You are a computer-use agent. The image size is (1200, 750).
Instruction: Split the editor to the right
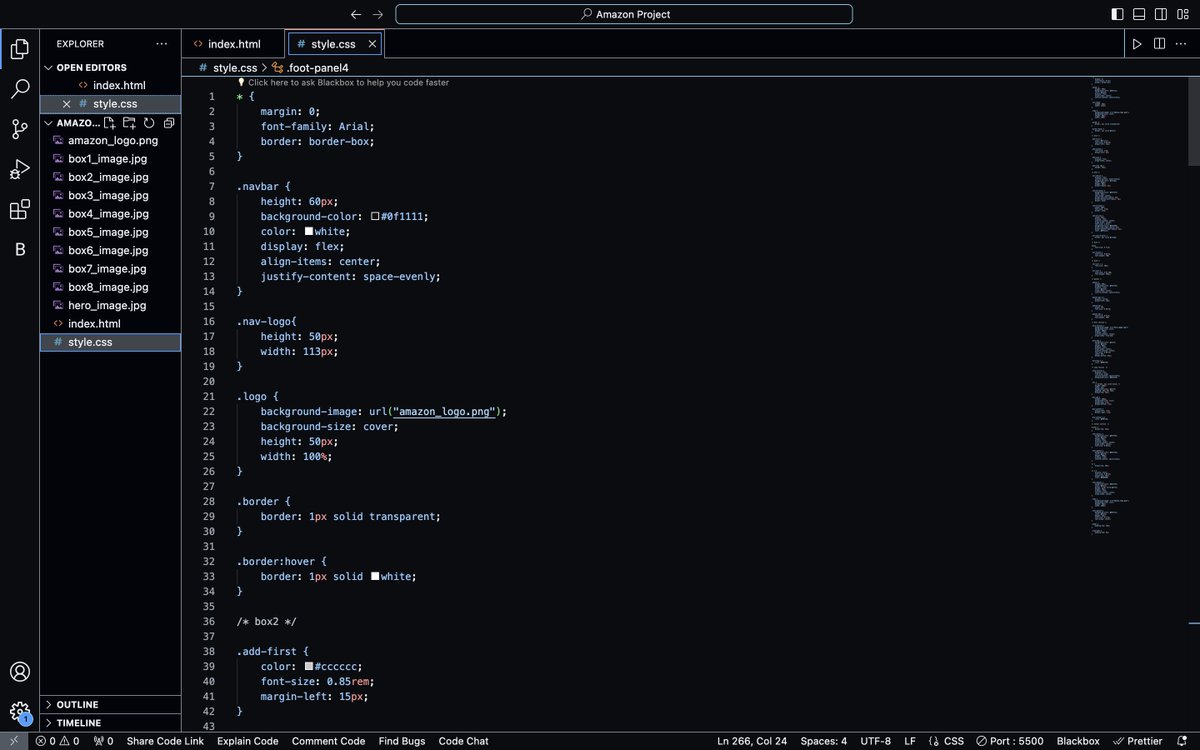coord(1159,44)
